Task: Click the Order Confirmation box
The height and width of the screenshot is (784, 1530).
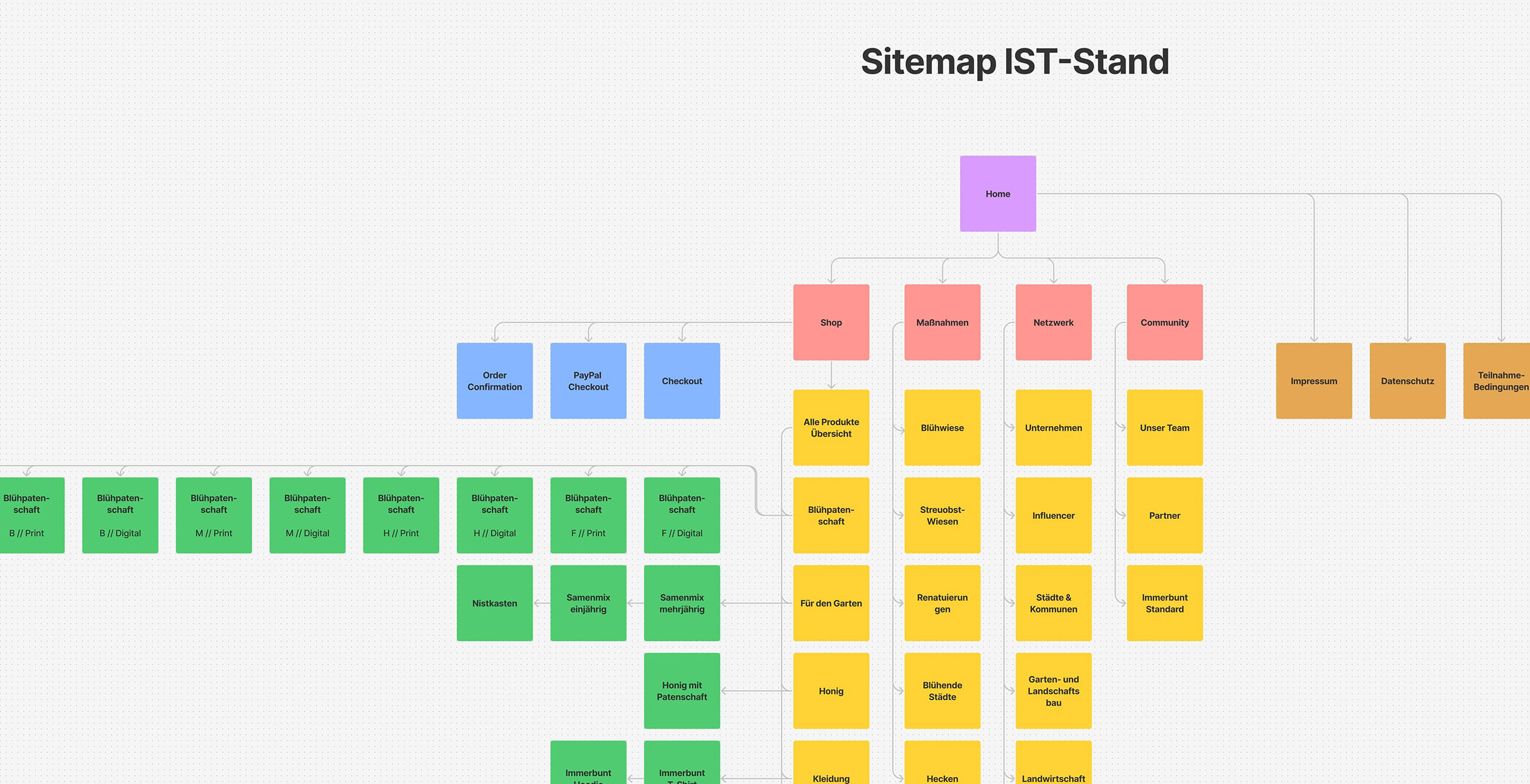Action: 495,381
